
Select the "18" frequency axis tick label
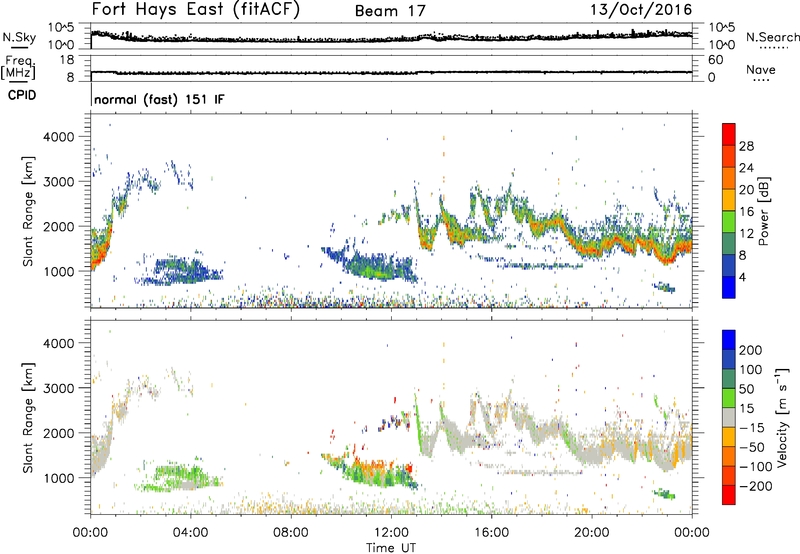[x=67, y=60]
